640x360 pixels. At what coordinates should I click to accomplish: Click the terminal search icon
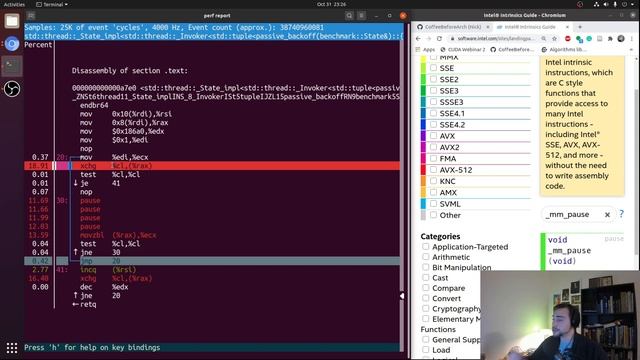pyautogui.click(x=349, y=16)
